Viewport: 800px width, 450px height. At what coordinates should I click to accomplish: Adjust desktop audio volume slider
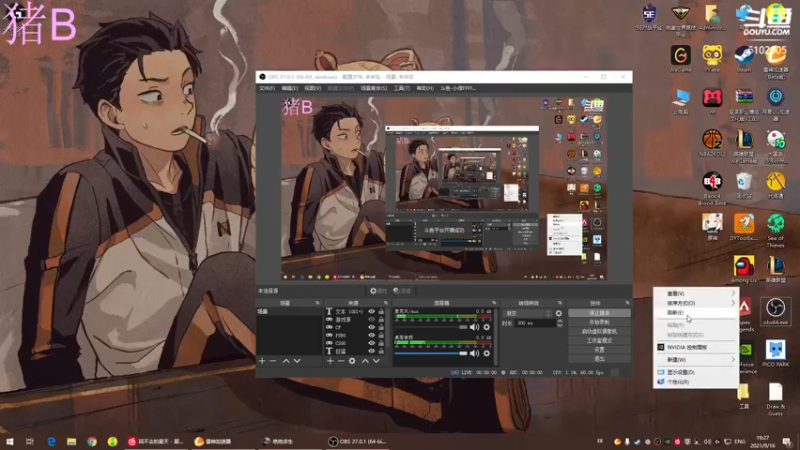431,353
